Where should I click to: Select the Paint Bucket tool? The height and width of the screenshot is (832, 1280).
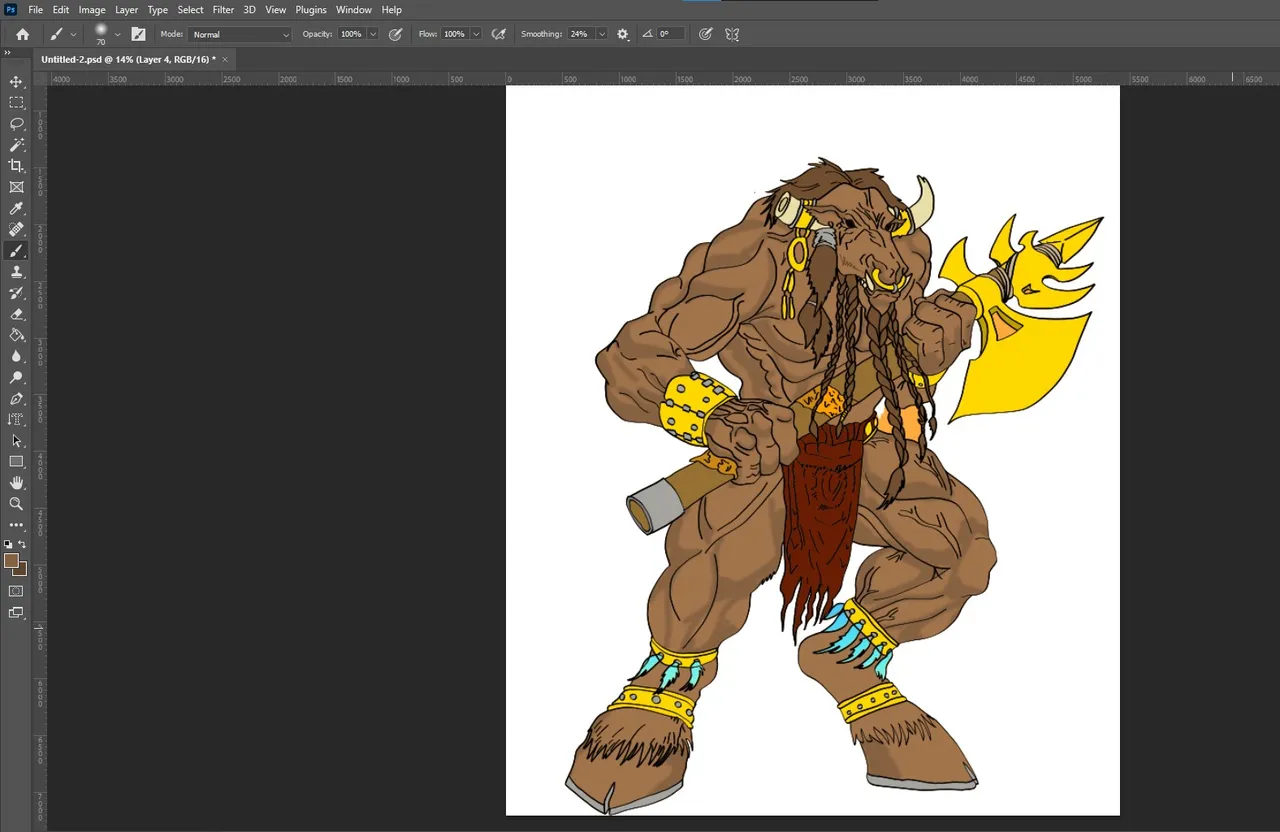(16, 335)
